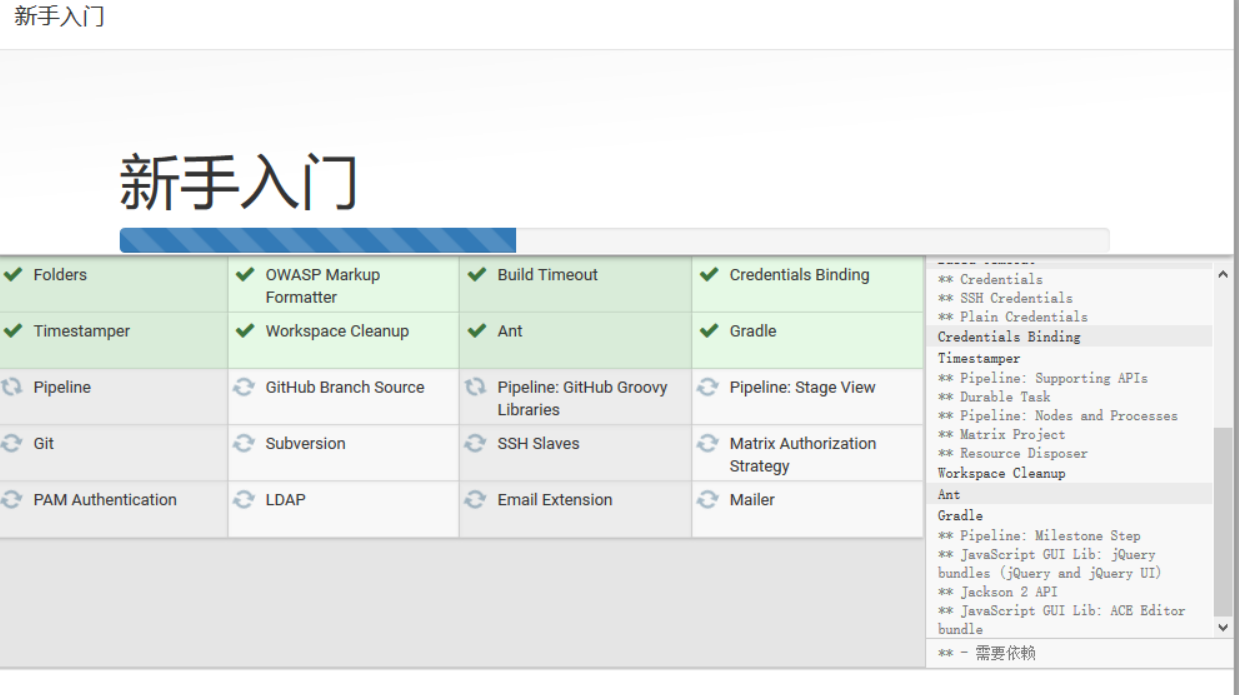Image resolution: width=1239 pixels, height=695 pixels.
Task: Click the '** JavaScript GUI Lib: ACE Editor' log line
Action: (1061, 620)
